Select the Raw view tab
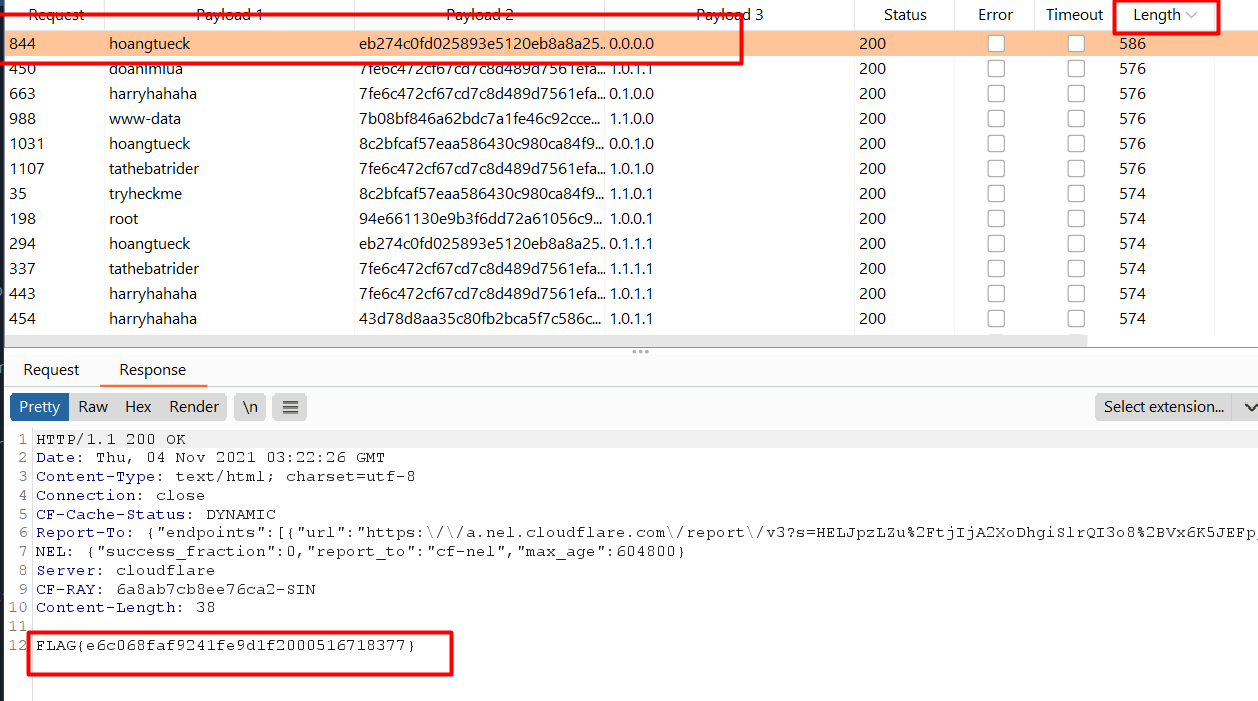Image resolution: width=1258 pixels, height=701 pixels. click(x=93, y=407)
